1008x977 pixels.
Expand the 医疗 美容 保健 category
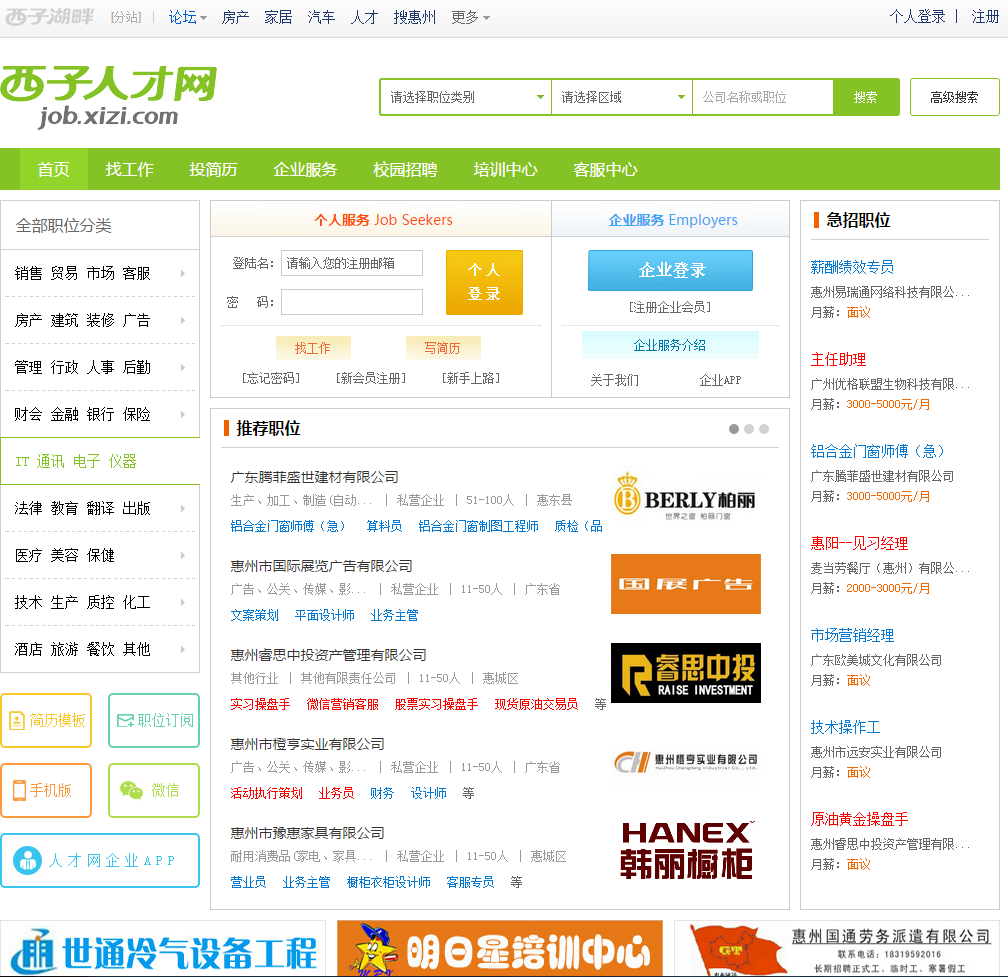(x=100, y=555)
